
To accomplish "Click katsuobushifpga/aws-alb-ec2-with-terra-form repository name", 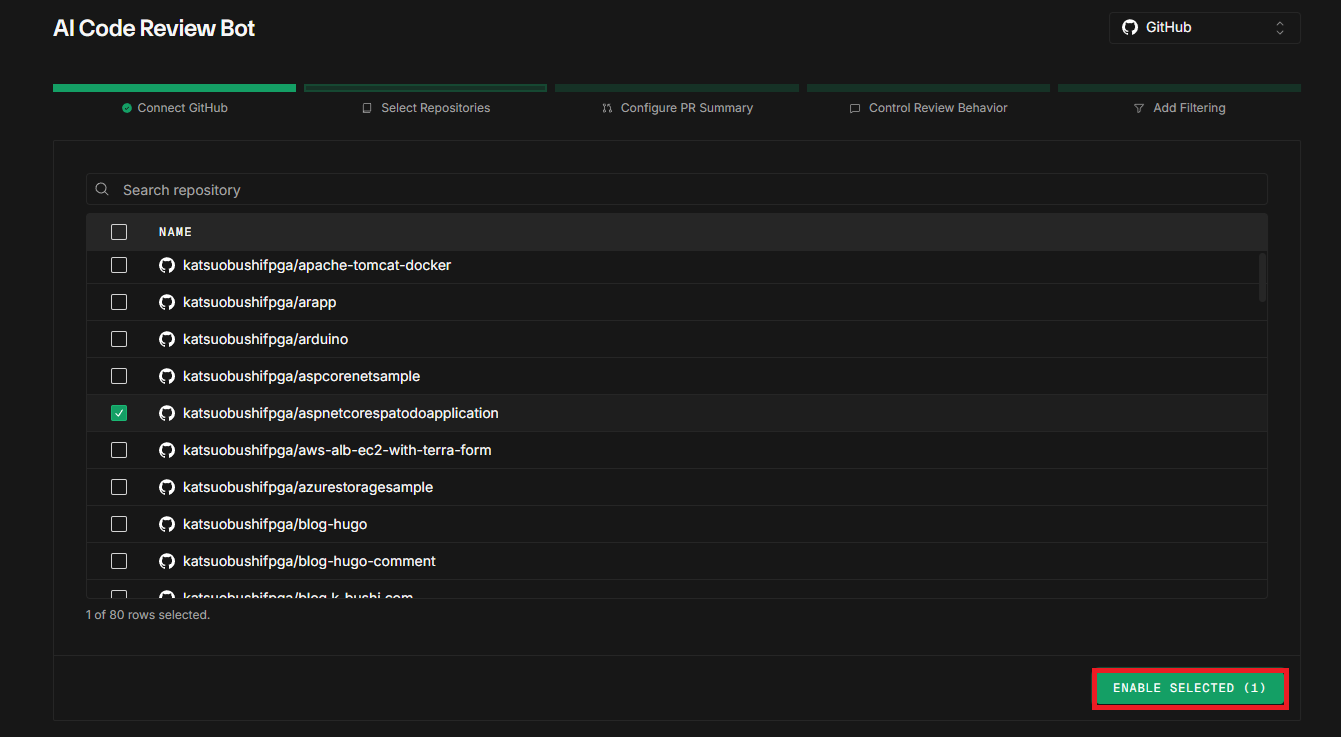I will 337,450.
